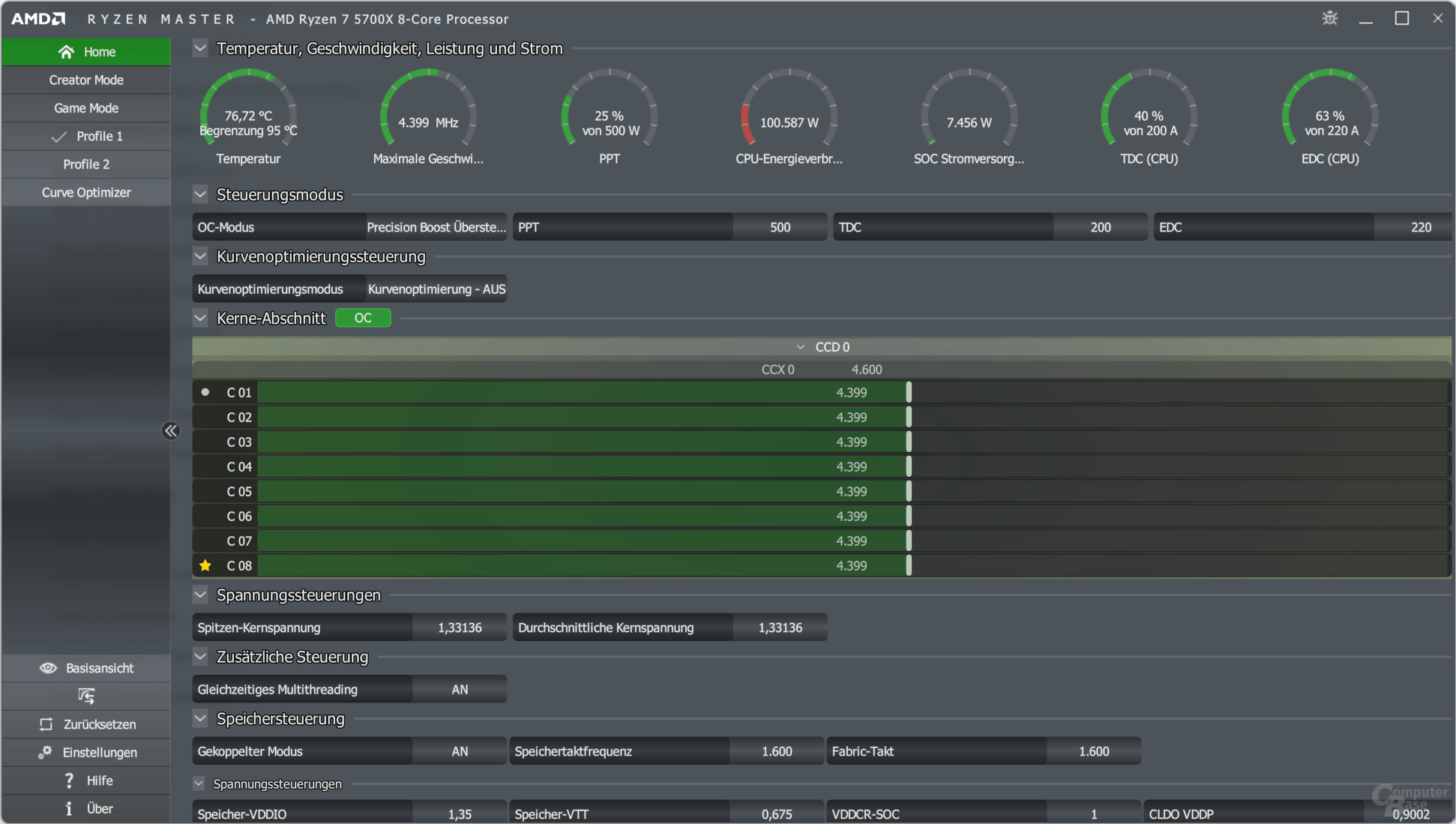This screenshot has height=824, width=1456.
Task: Click the import/export icon below Basisansicht
Action: tap(86, 696)
